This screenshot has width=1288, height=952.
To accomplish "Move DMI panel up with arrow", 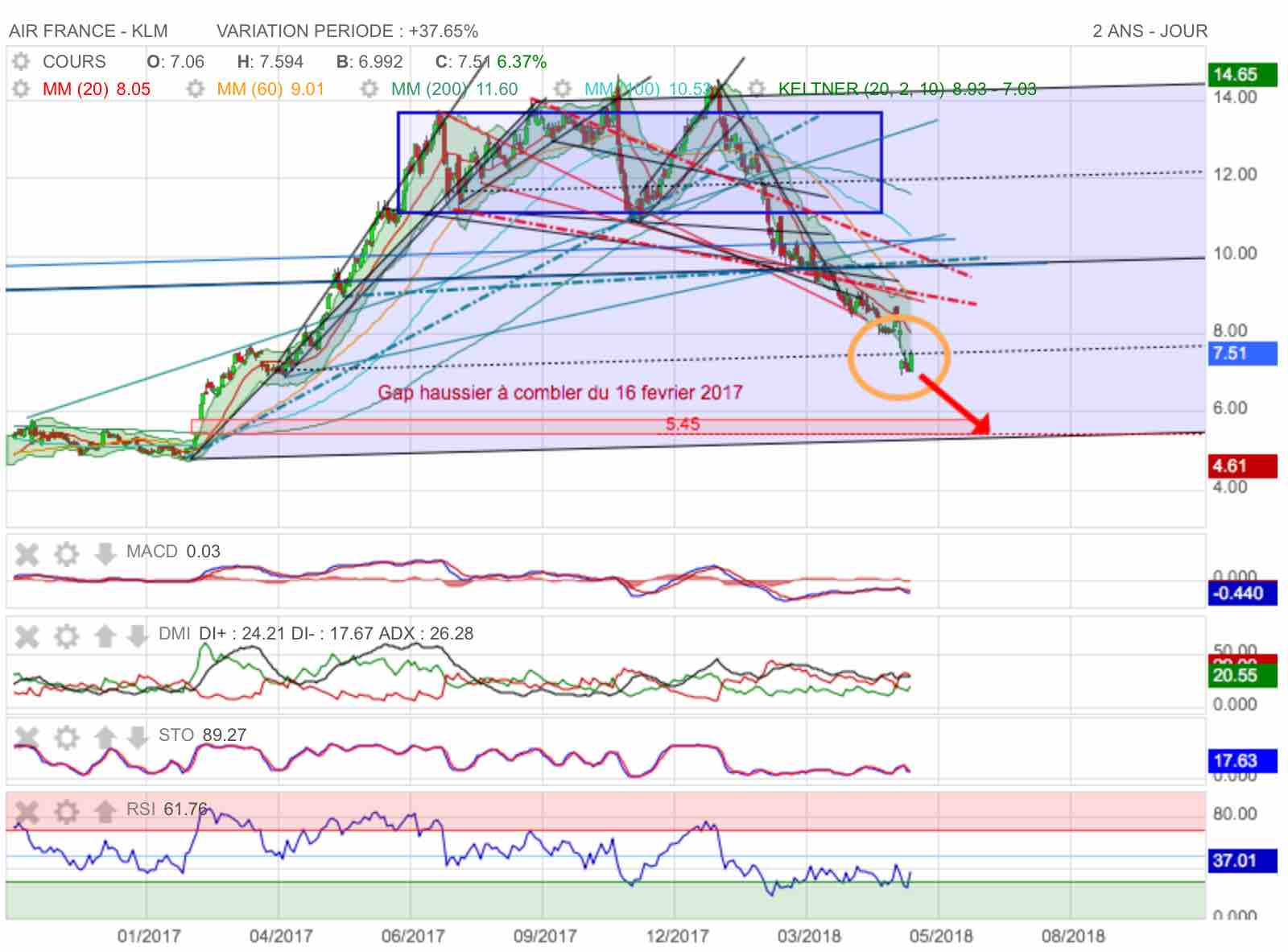I will point(105,636).
